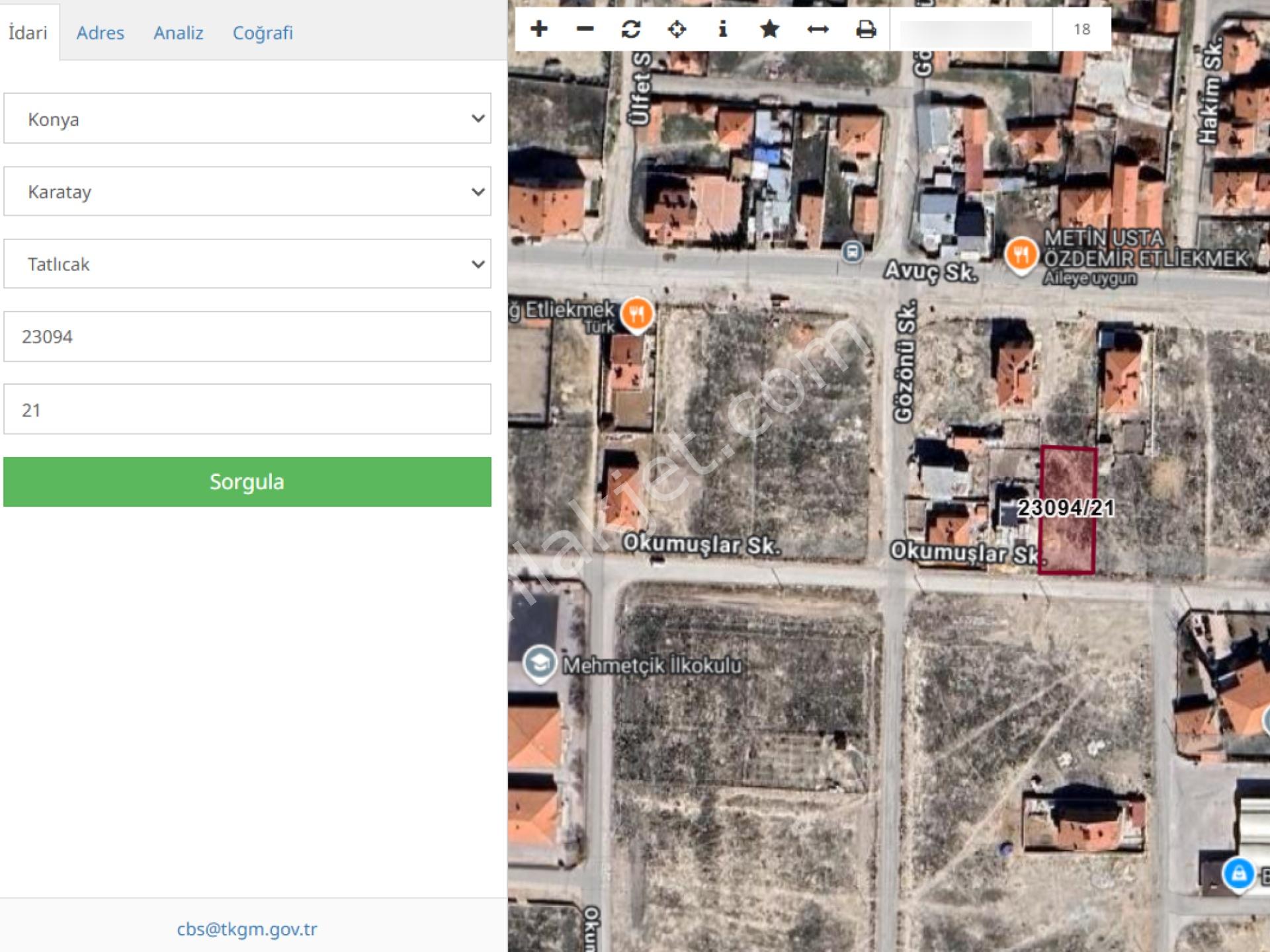Open the Konya province dropdown

[247, 118]
